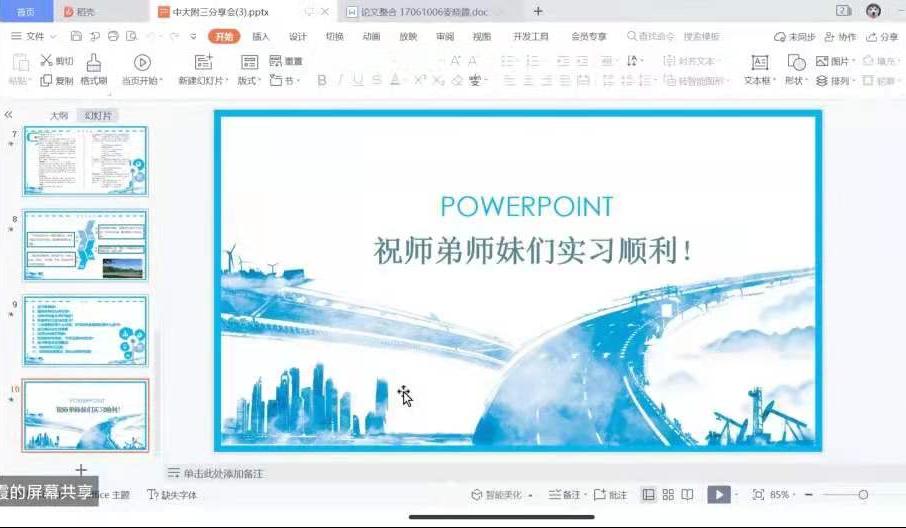Expand the 版式 layout dropdown
Screen dimensions: 906x528
249,81
